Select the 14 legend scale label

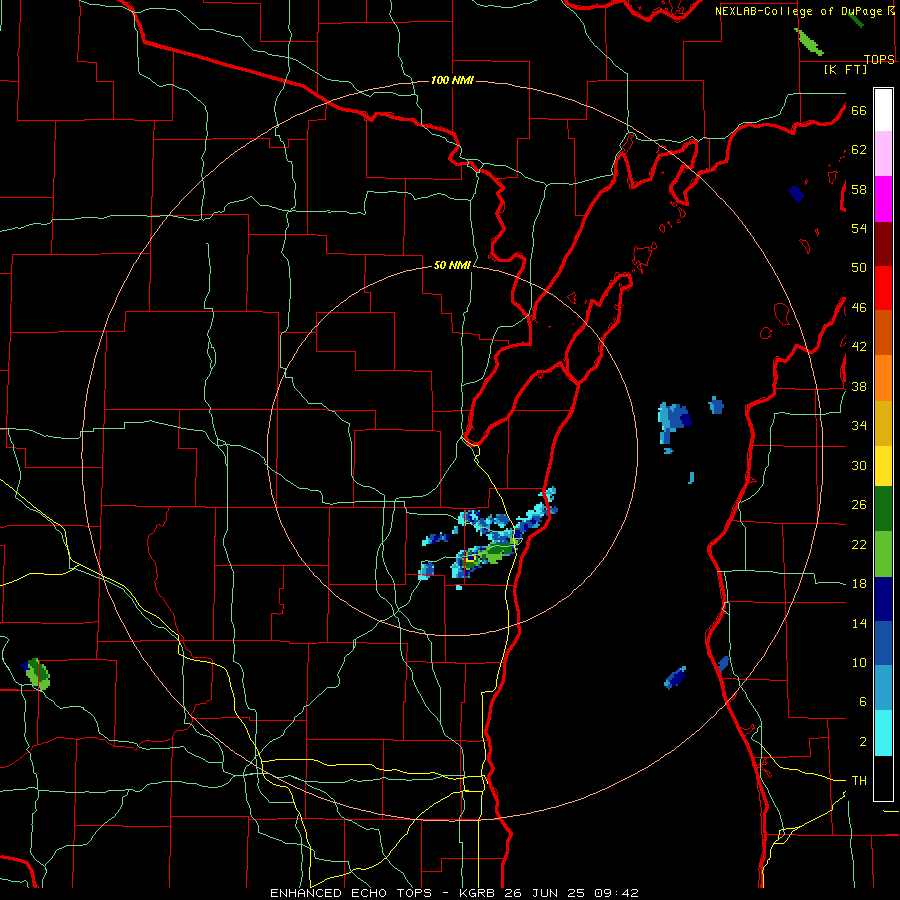click(x=859, y=623)
